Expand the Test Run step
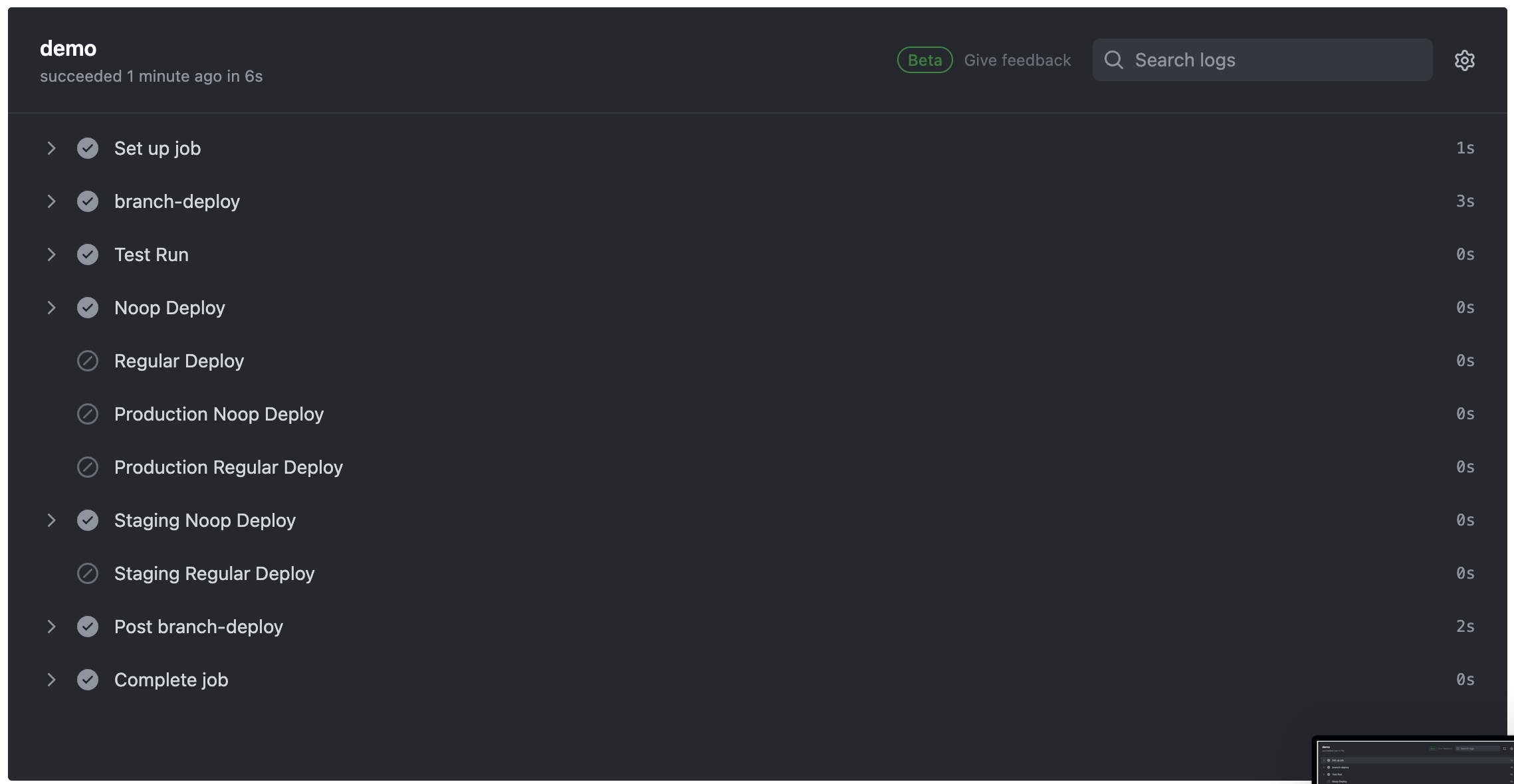Viewport: 1514px width, 784px height. pos(52,254)
